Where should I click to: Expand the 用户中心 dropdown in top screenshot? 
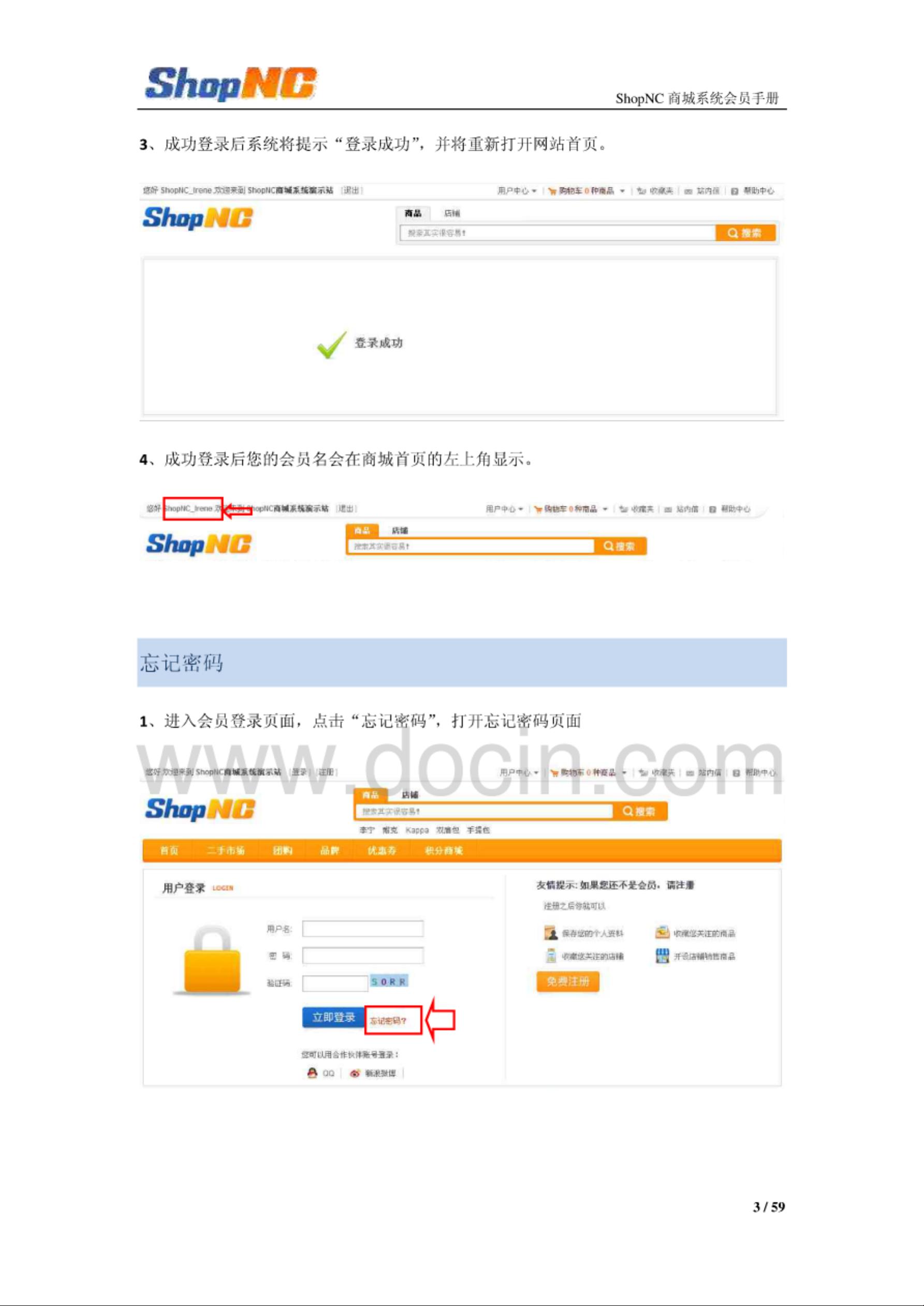(517, 190)
